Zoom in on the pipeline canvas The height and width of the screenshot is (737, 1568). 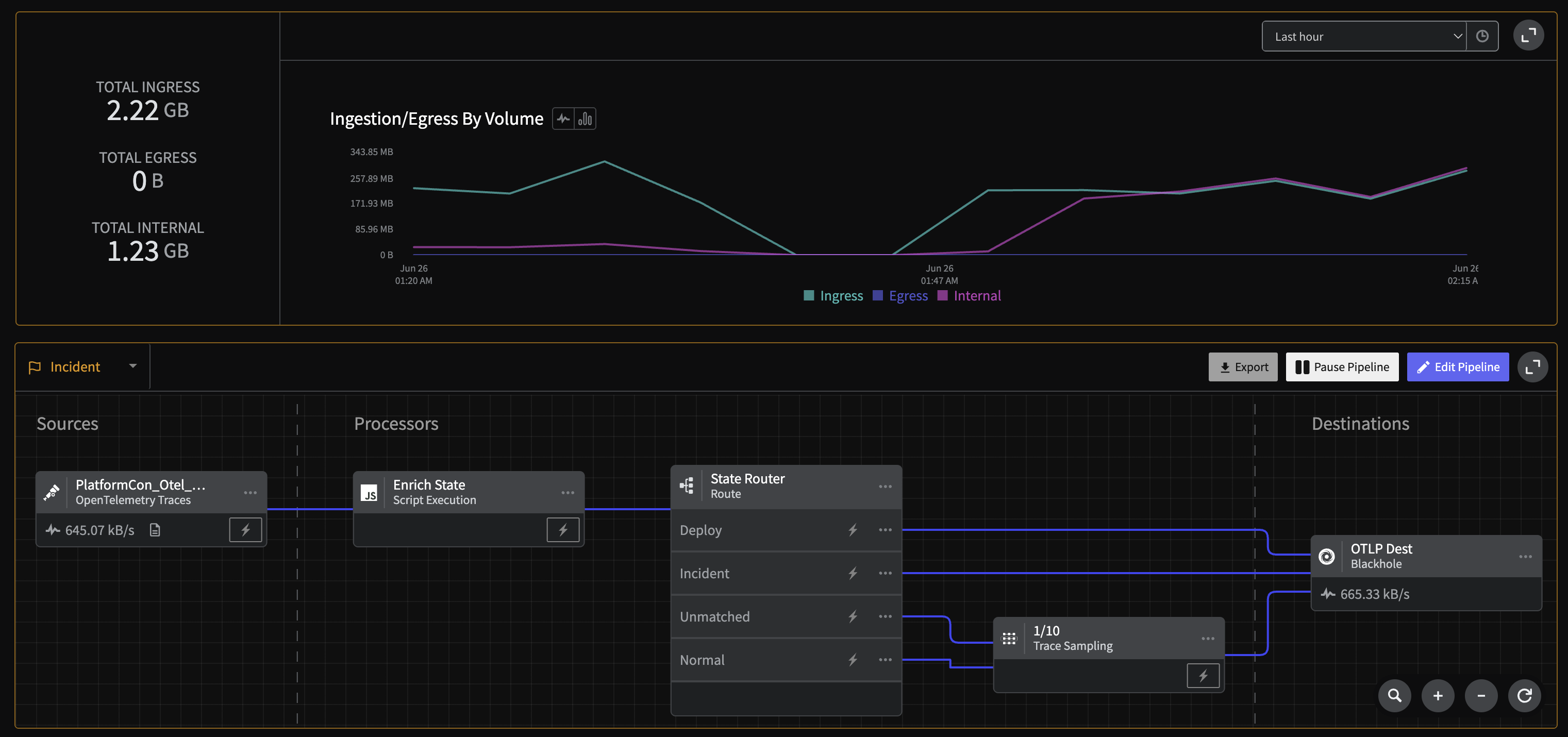point(1438,696)
